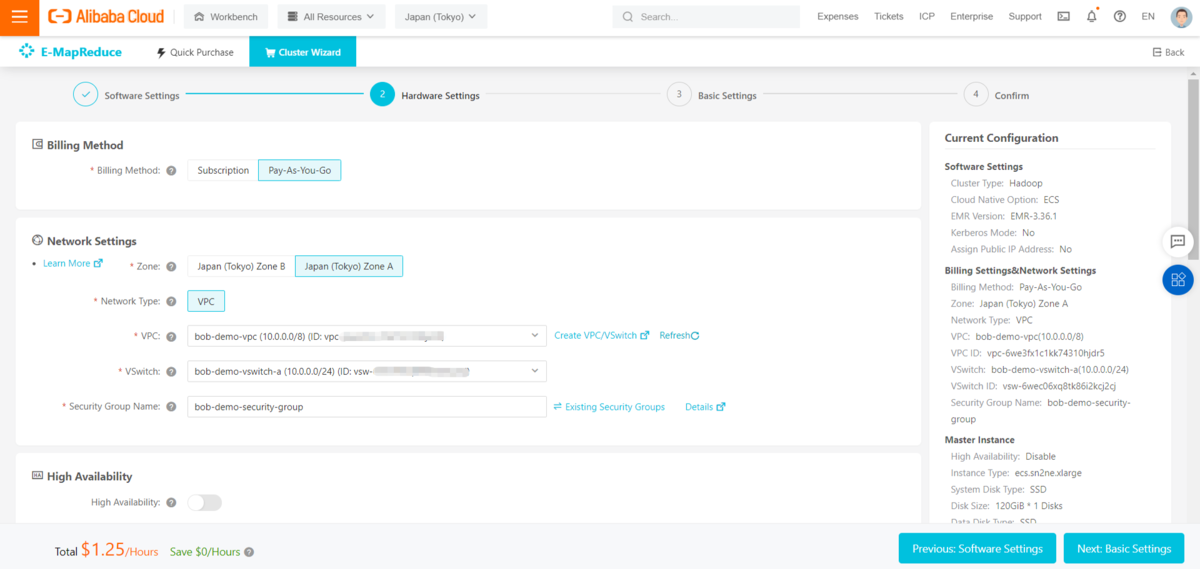Click Back text at top right
Viewport: 1200px width, 569px height.
[1176, 53]
